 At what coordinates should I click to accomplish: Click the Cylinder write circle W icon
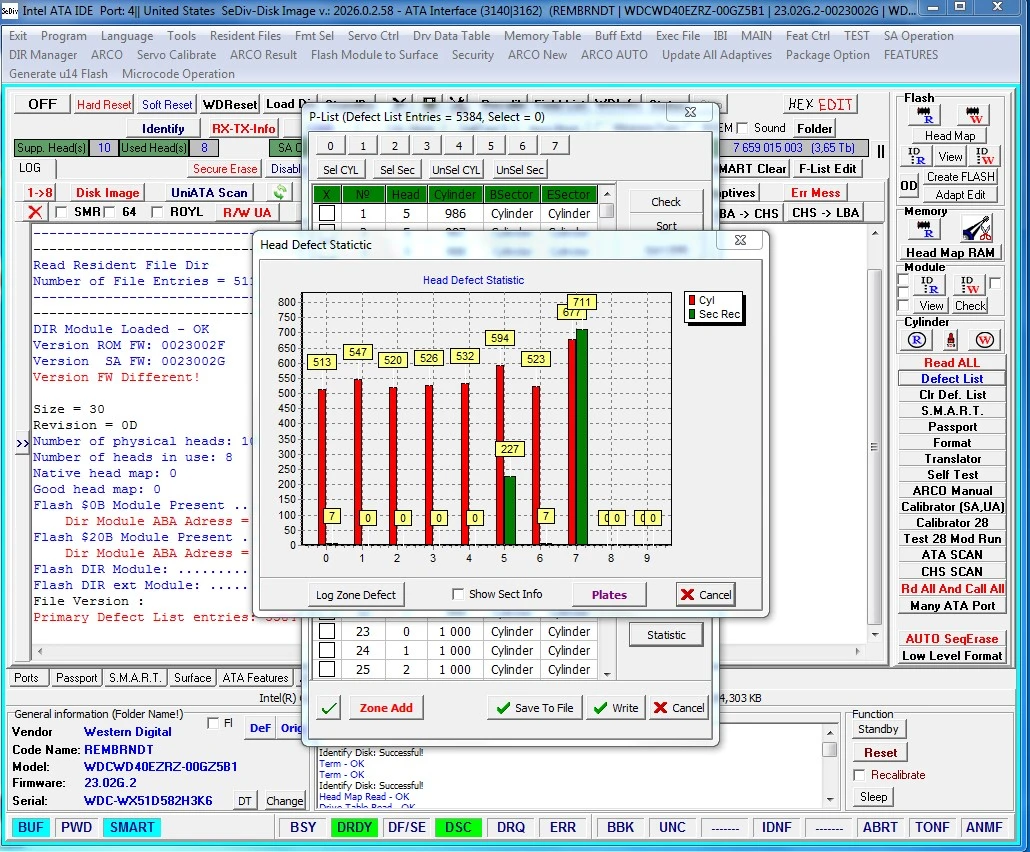[x=984, y=340]
